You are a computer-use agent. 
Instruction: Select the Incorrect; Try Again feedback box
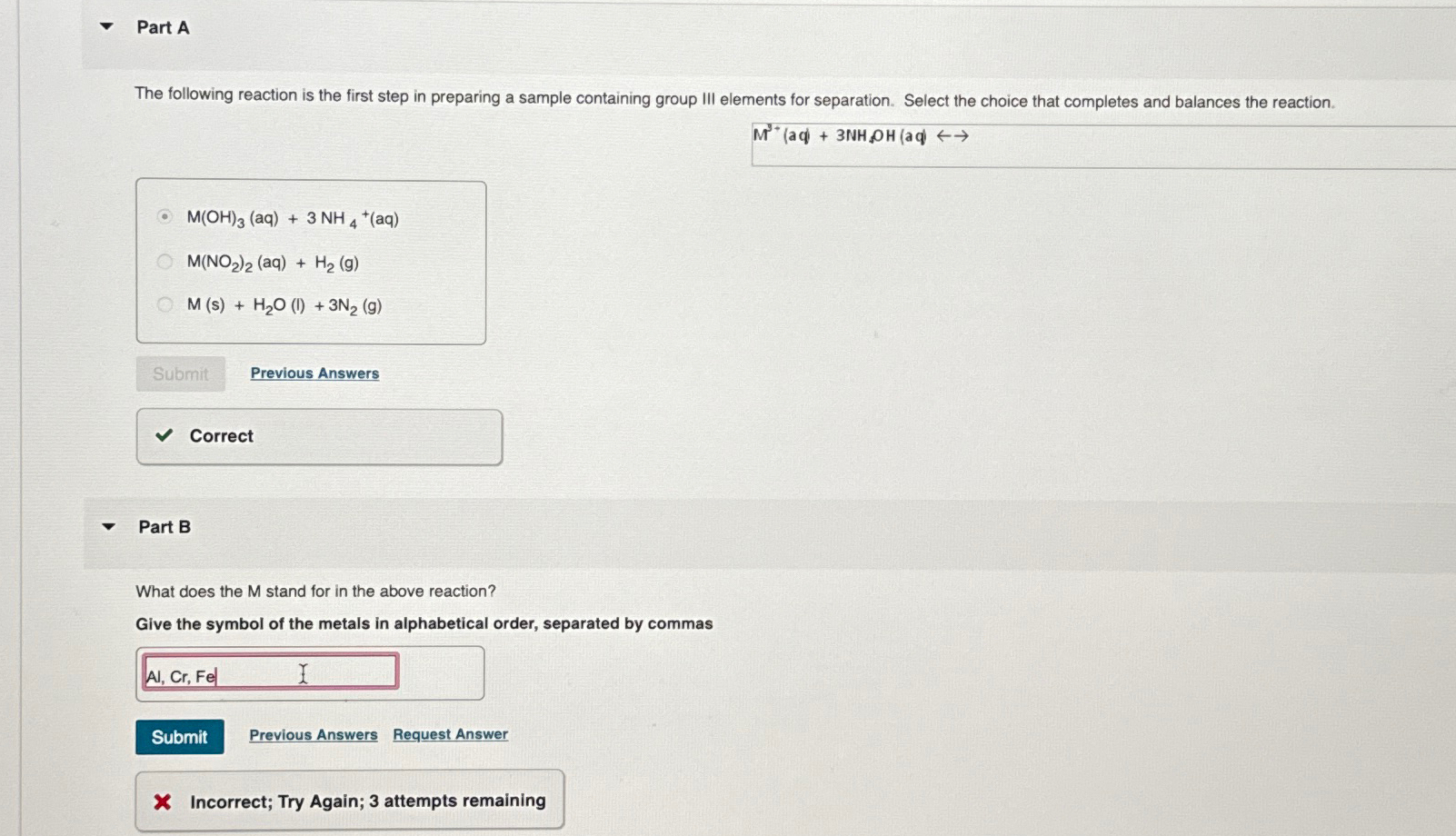pos(350,801)
